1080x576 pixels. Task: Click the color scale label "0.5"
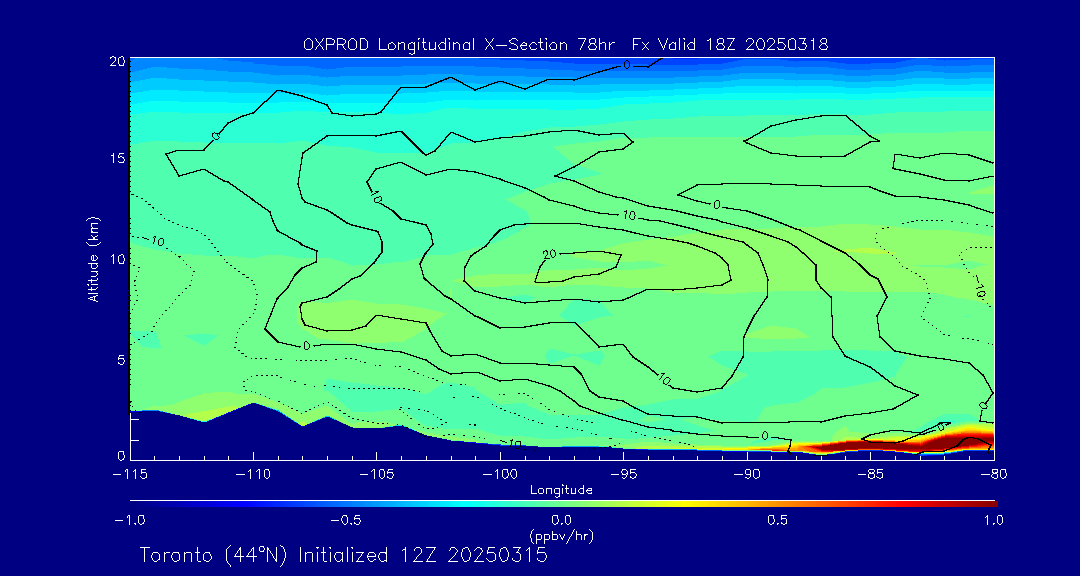point(778,520)
